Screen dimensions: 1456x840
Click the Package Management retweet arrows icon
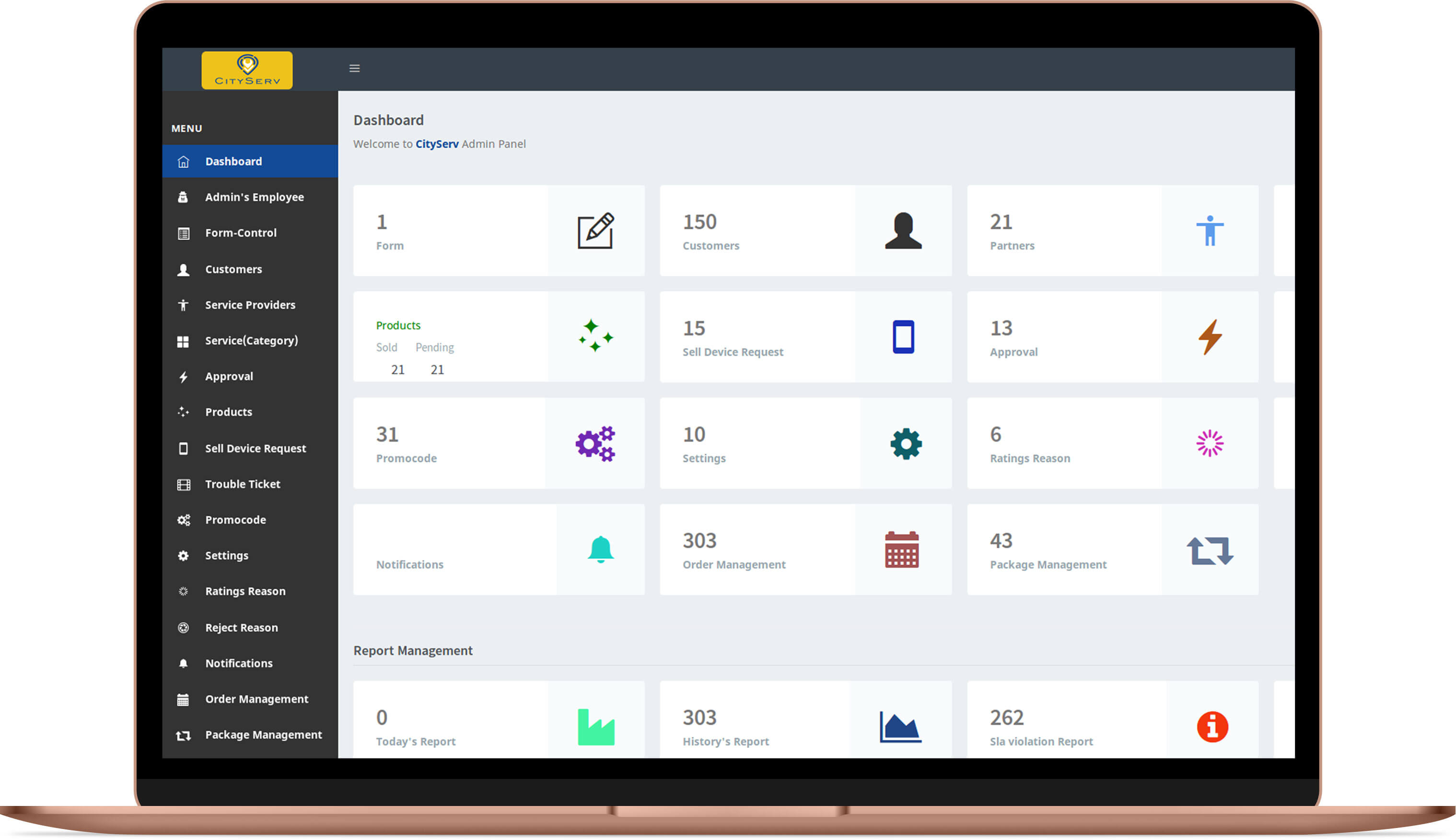tap(1210, 550)
